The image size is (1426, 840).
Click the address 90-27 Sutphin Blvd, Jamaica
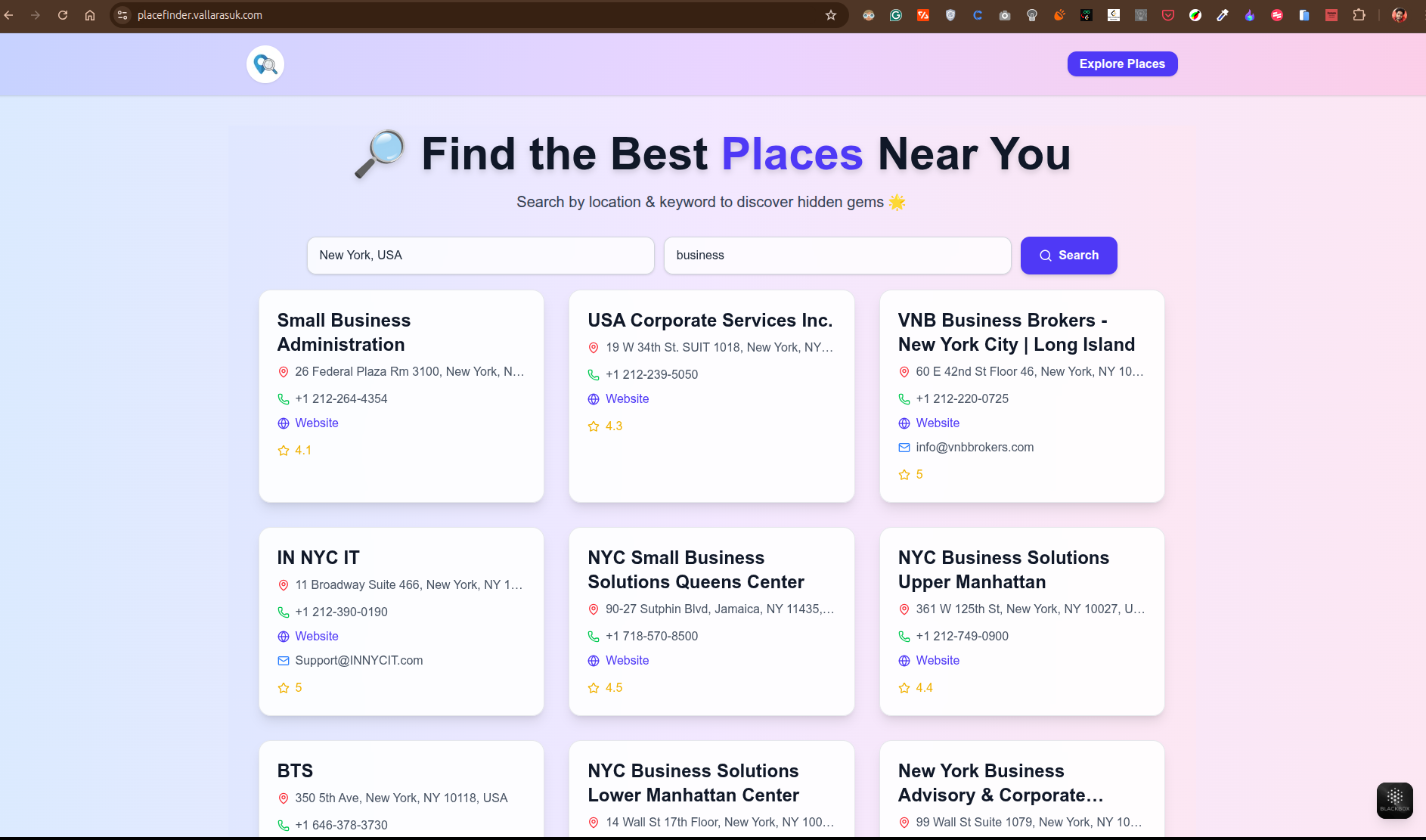pos(720,609)
